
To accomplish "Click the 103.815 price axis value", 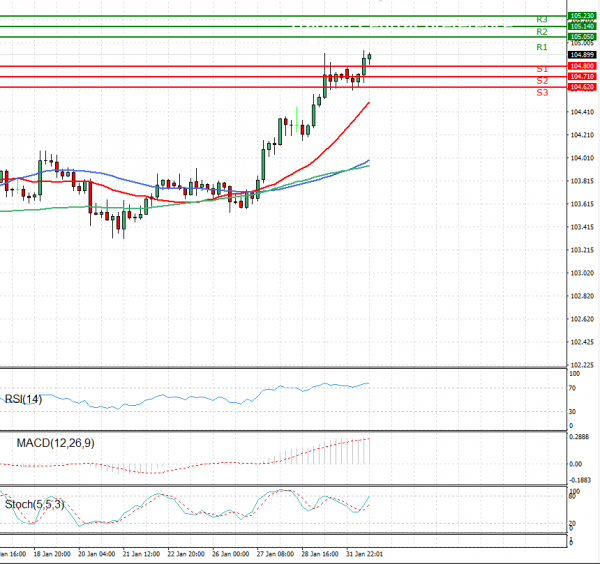I will point(582,181).
